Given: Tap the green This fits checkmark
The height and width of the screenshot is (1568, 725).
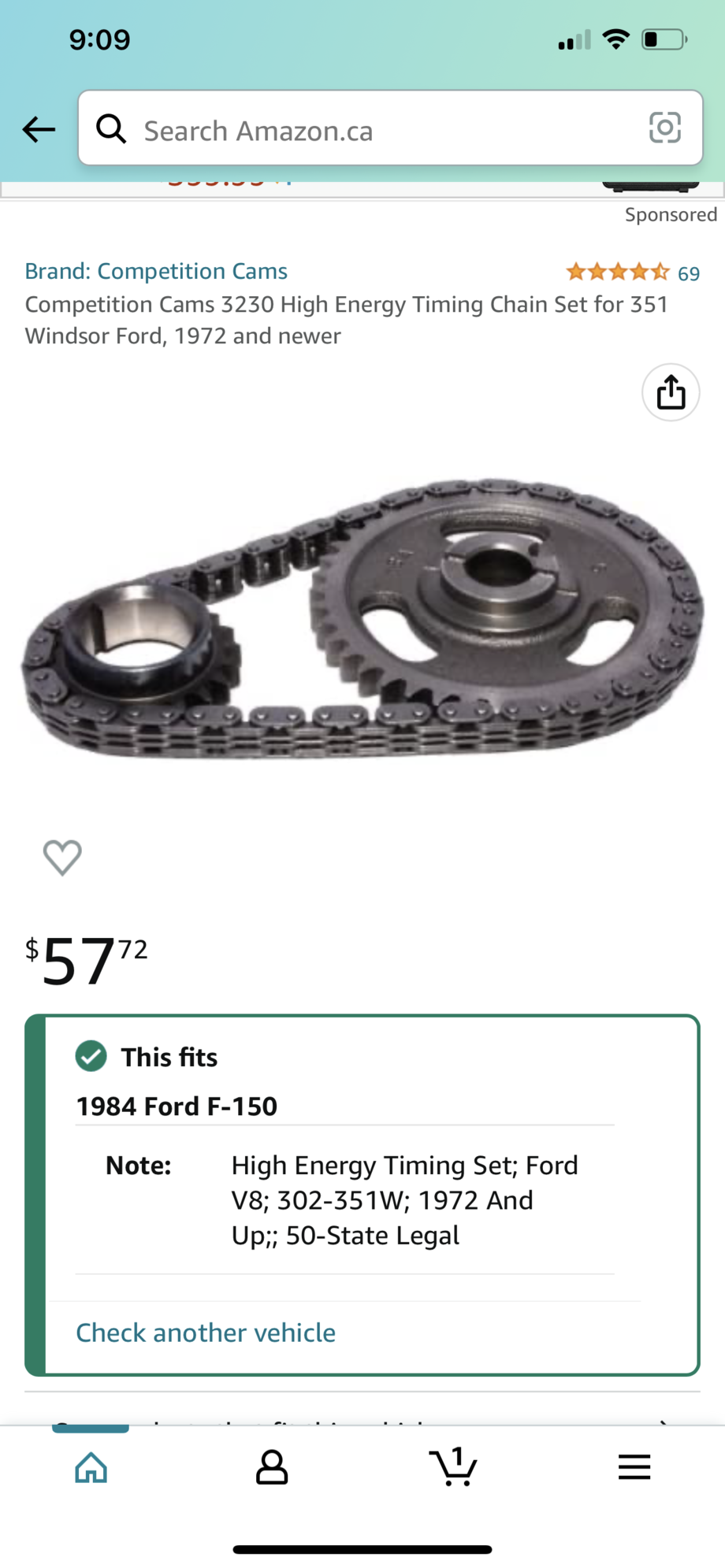Looking at the screenshot, I should [x=91, y=1056].
